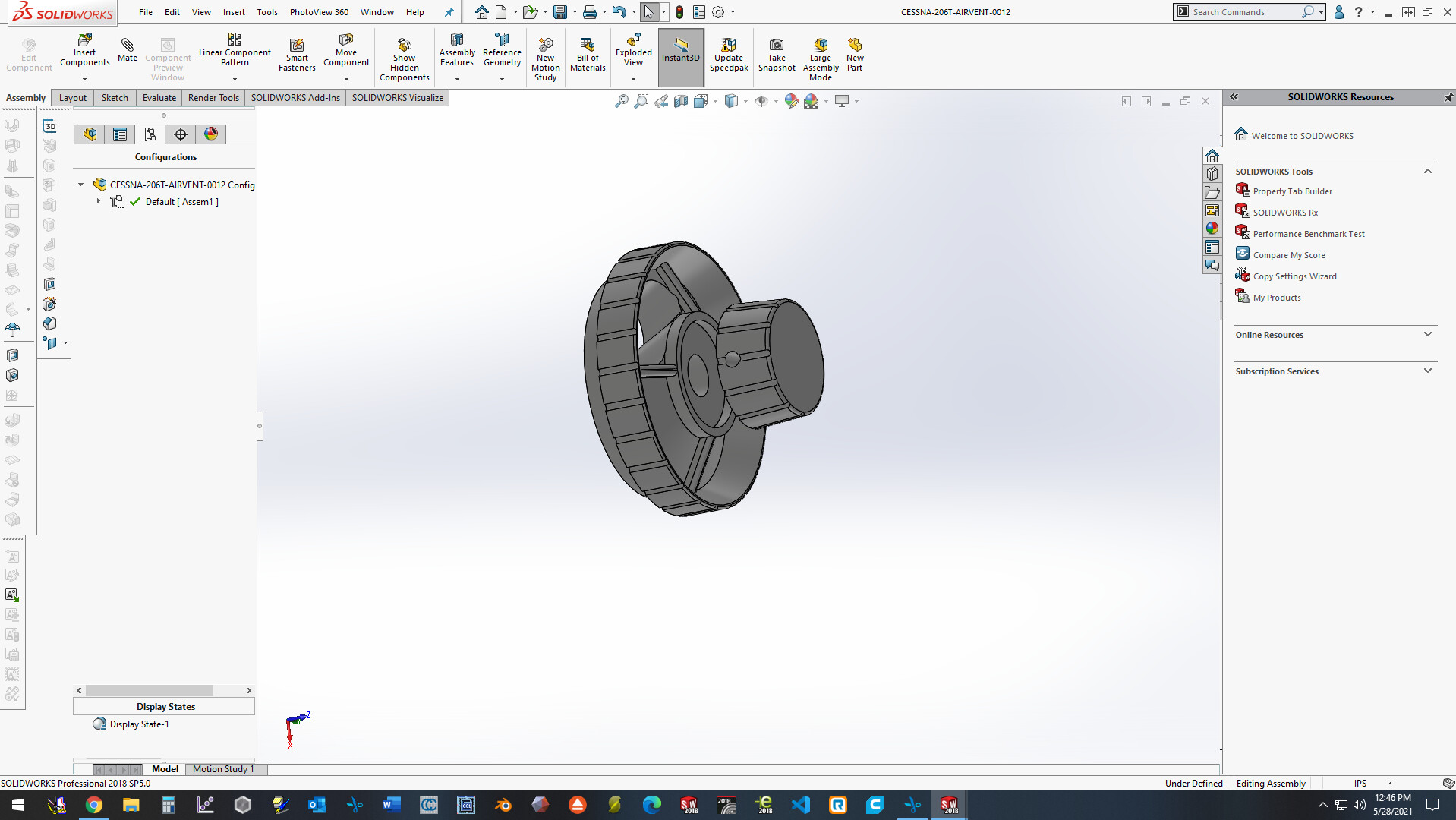This screenshot has width=1456, height=820.
Task: Click Section View icon
Action: point(681,101)
